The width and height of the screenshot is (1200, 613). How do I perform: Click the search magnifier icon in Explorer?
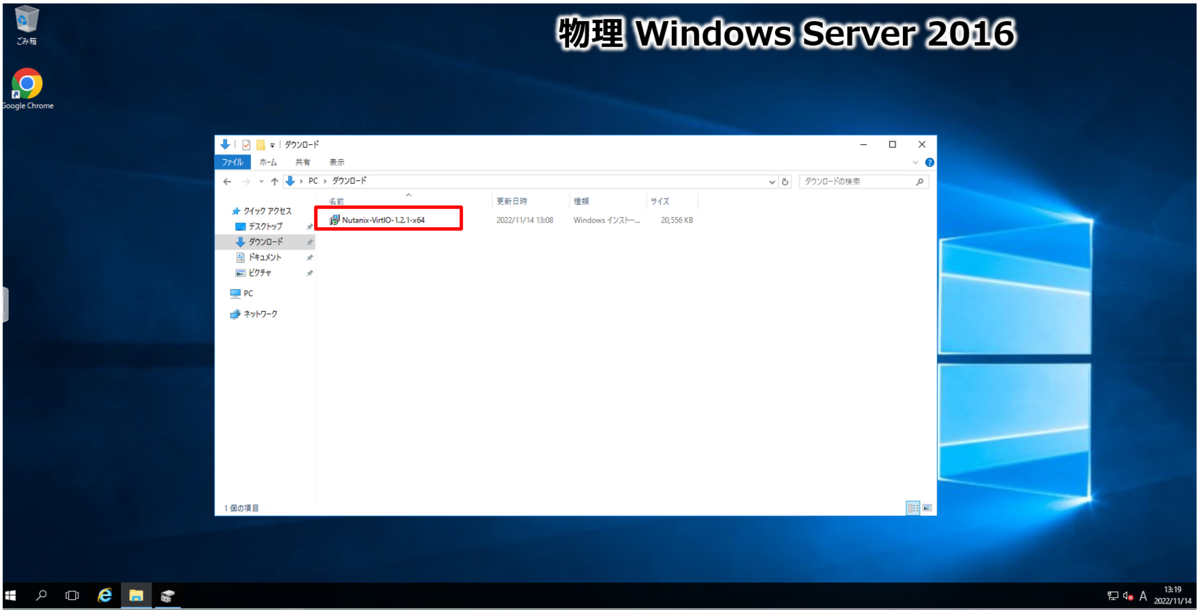[x=920, y=182]
